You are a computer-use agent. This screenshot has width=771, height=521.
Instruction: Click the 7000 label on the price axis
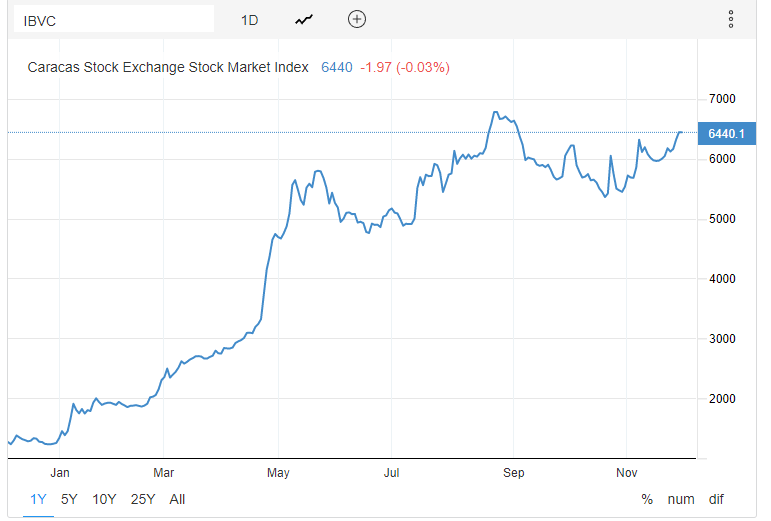click(x=721, y=99)
